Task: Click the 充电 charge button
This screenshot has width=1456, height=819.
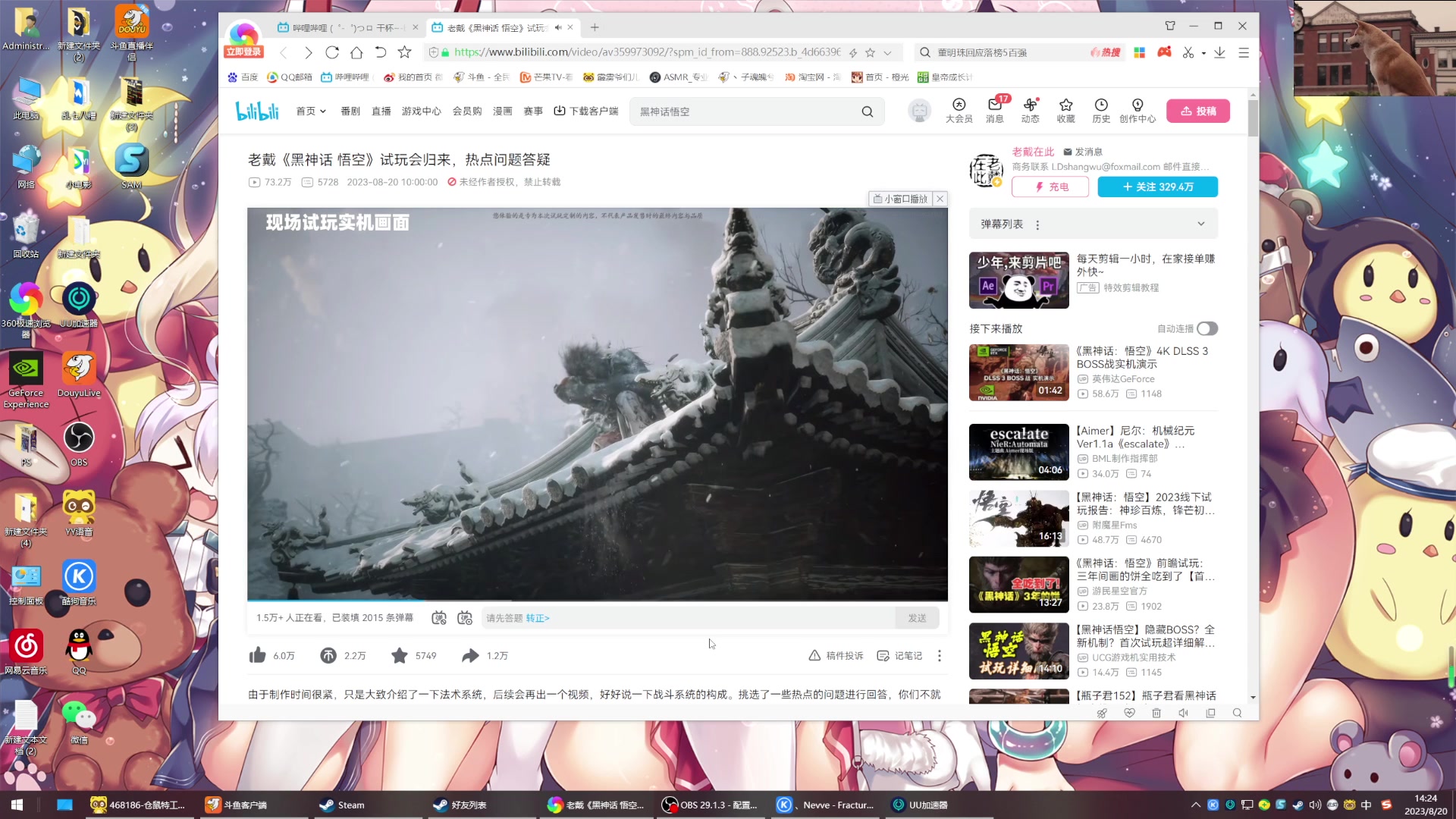Action: coord(1050,187)
